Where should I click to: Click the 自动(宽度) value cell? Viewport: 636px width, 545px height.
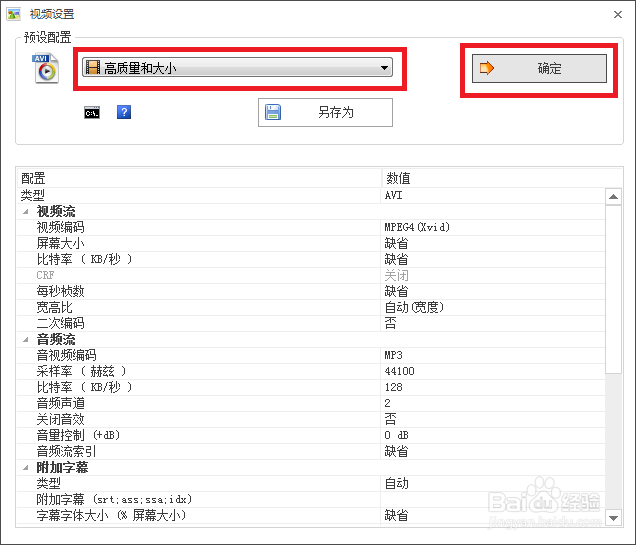pos(493,307)
